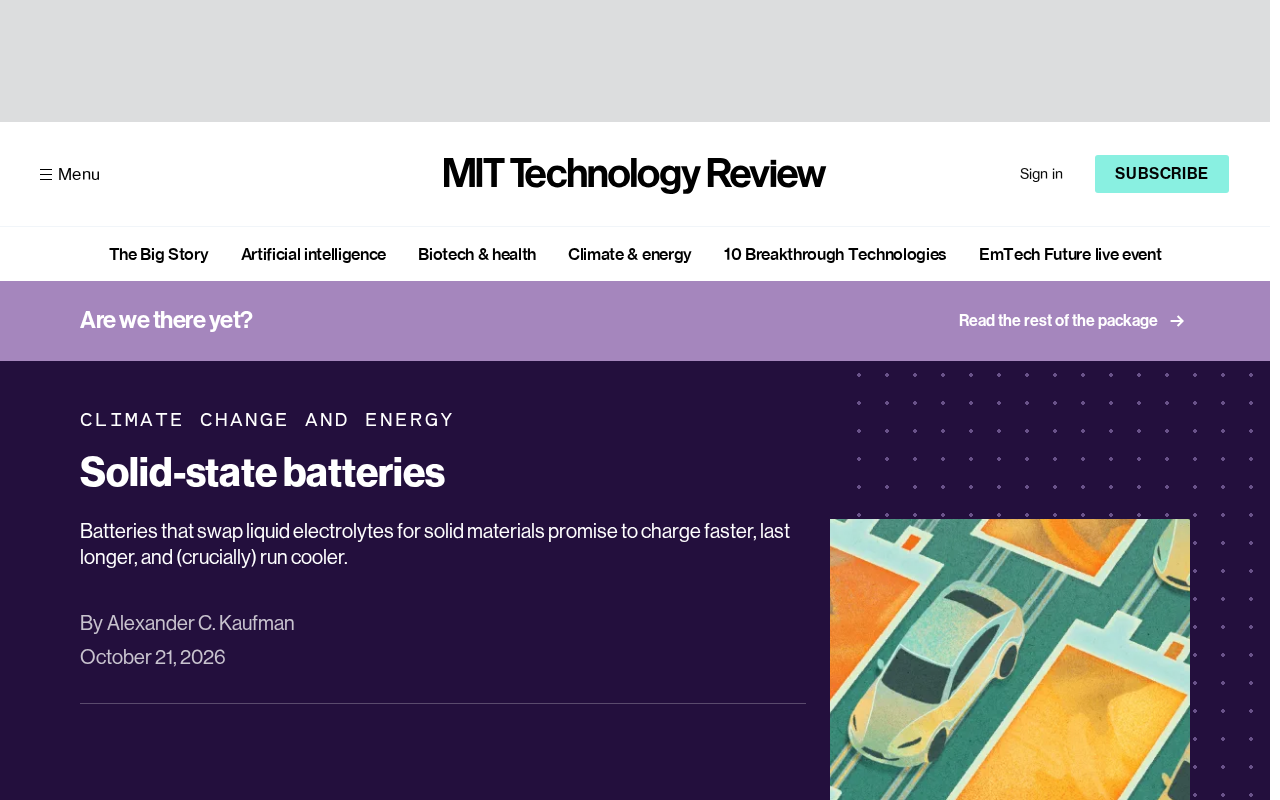Open EmTech Future live event link
Screen dimensions: 1280x800
(x=1070, y=254)
